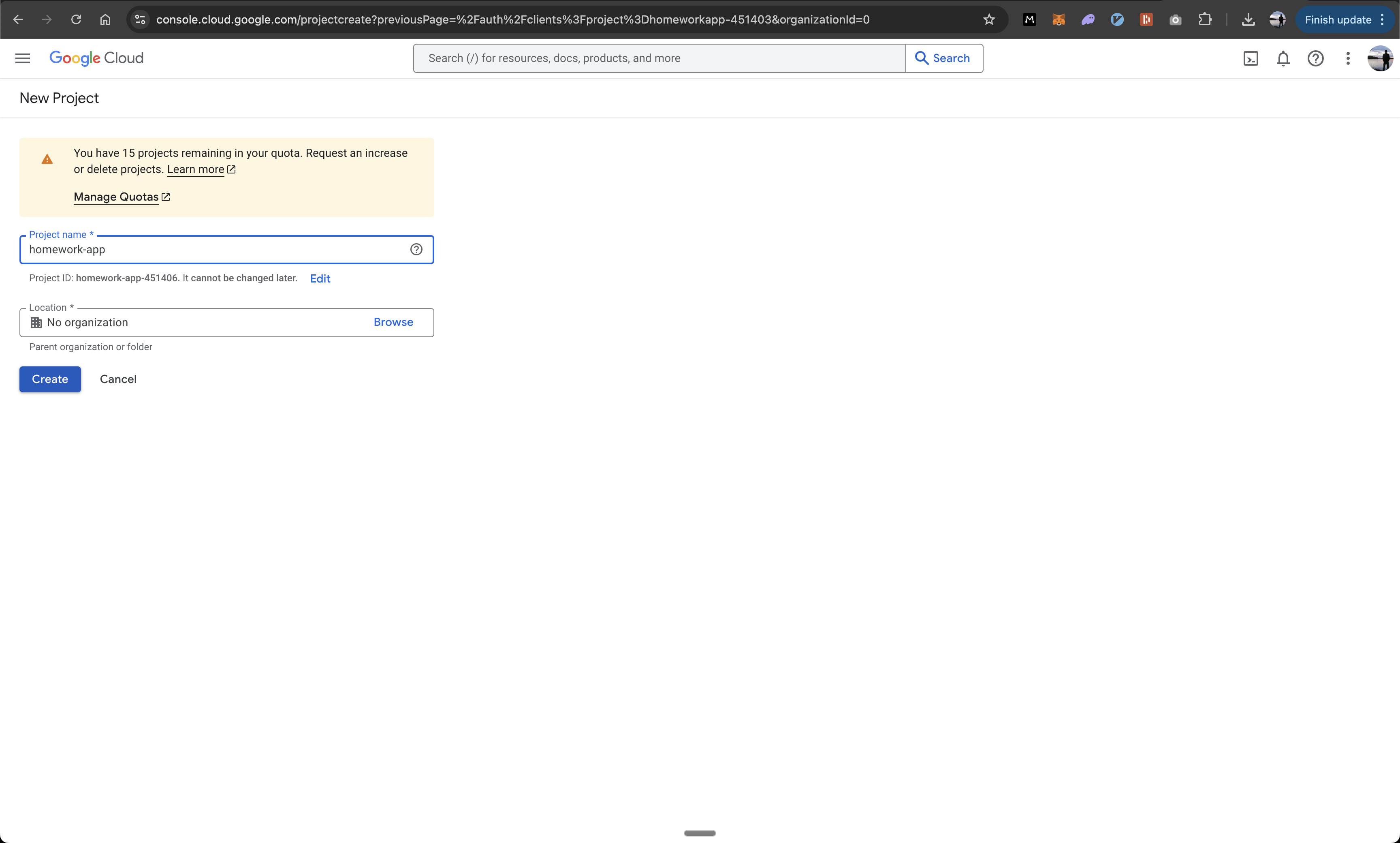
Task: Open the account avatar in Cloud header
Action: point(1380,58)
